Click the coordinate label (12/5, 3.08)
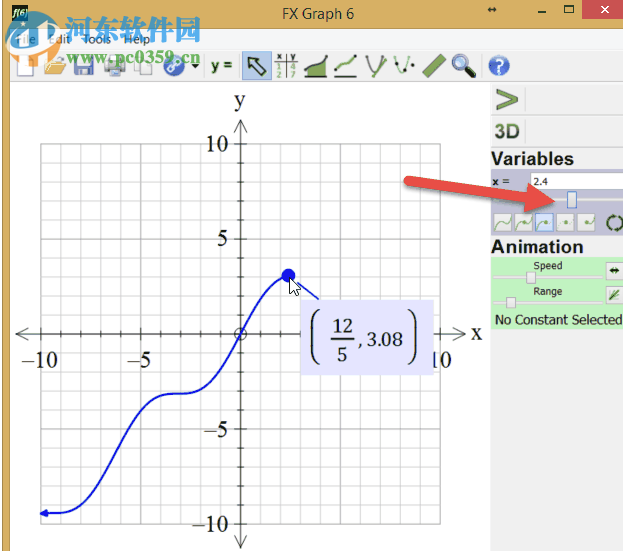The width and height of the screenshot is (623, 551). [366, 337]
